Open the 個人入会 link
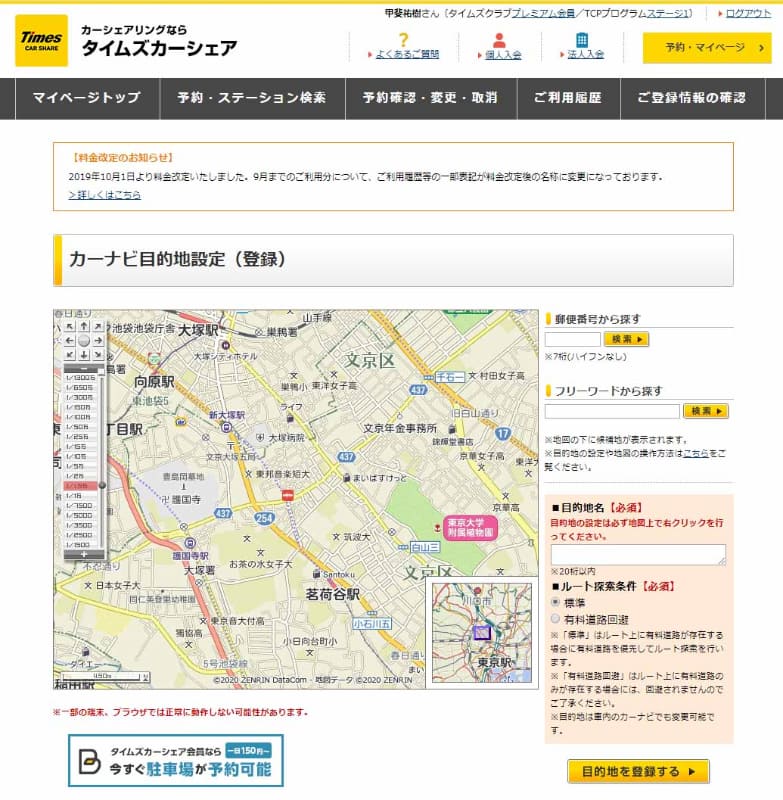This screenshot has height=800, width=783. coord(503,55)
